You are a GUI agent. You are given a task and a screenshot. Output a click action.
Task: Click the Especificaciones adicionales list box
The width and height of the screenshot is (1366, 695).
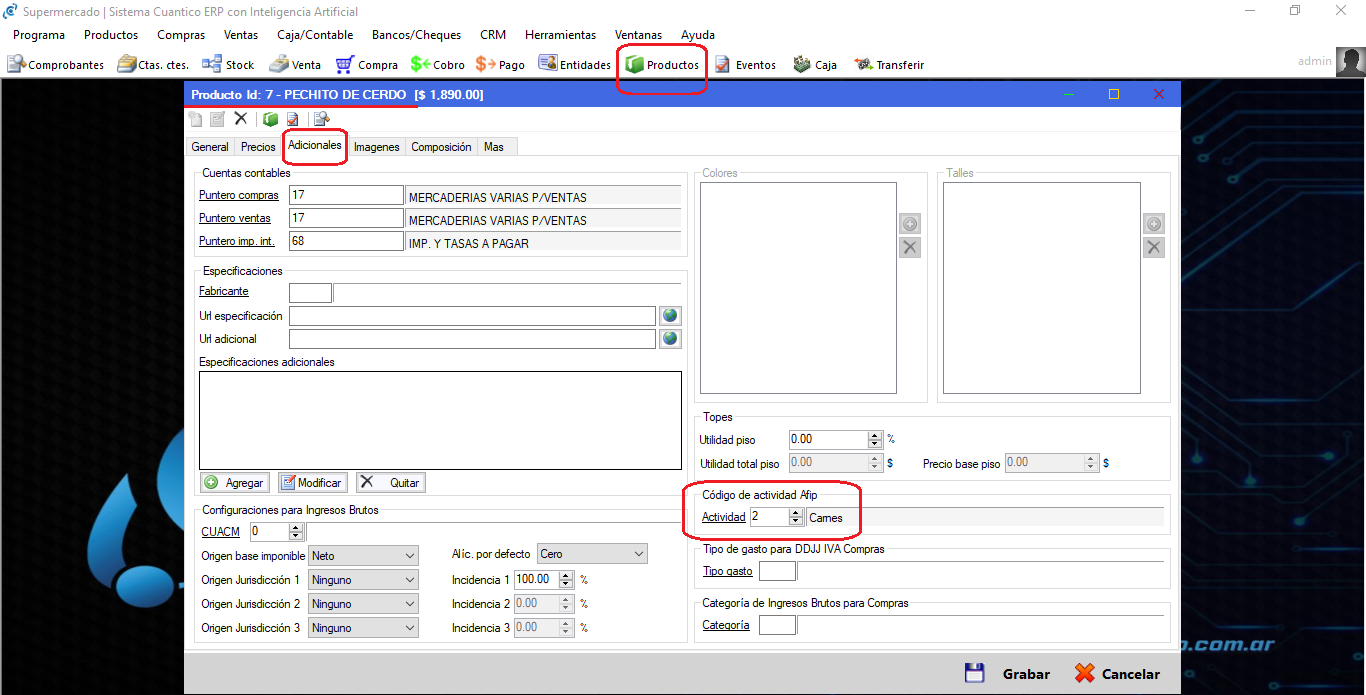point(441,420)
